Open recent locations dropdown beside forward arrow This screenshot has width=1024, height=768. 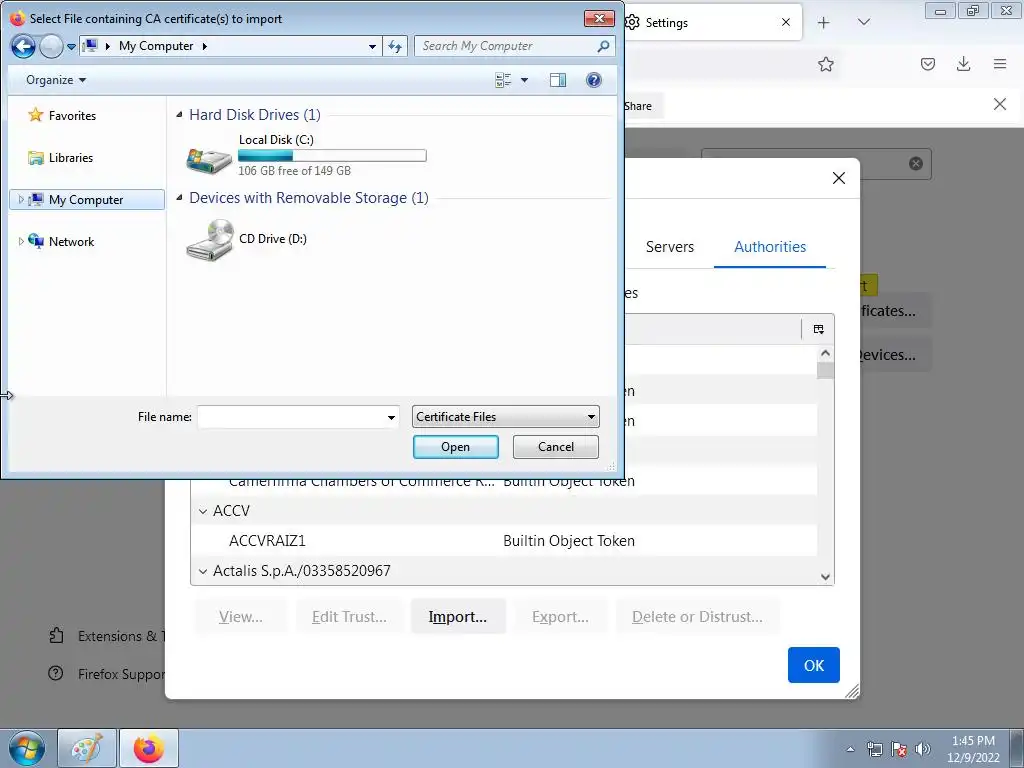pos(71,46)
